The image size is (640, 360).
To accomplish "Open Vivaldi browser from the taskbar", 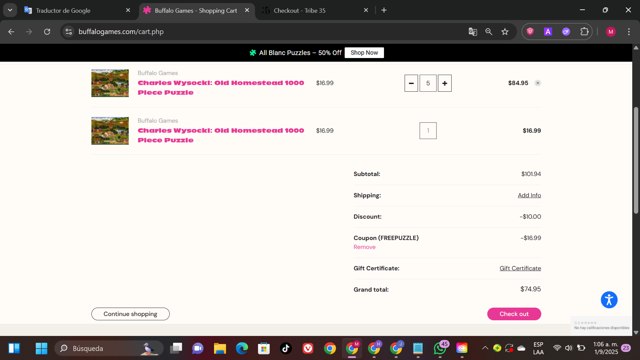I will pos(308,348).
